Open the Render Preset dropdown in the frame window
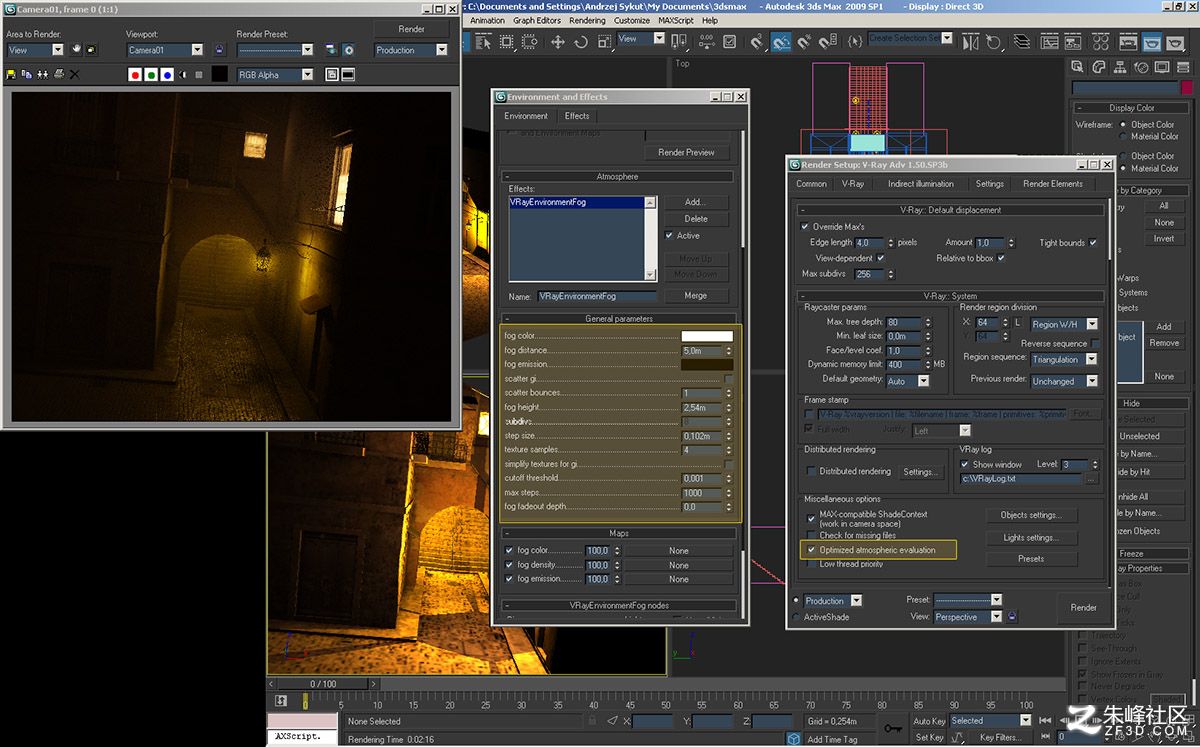Image resolution: width=1200 pixels, height=747 pixels. point(275,49)
